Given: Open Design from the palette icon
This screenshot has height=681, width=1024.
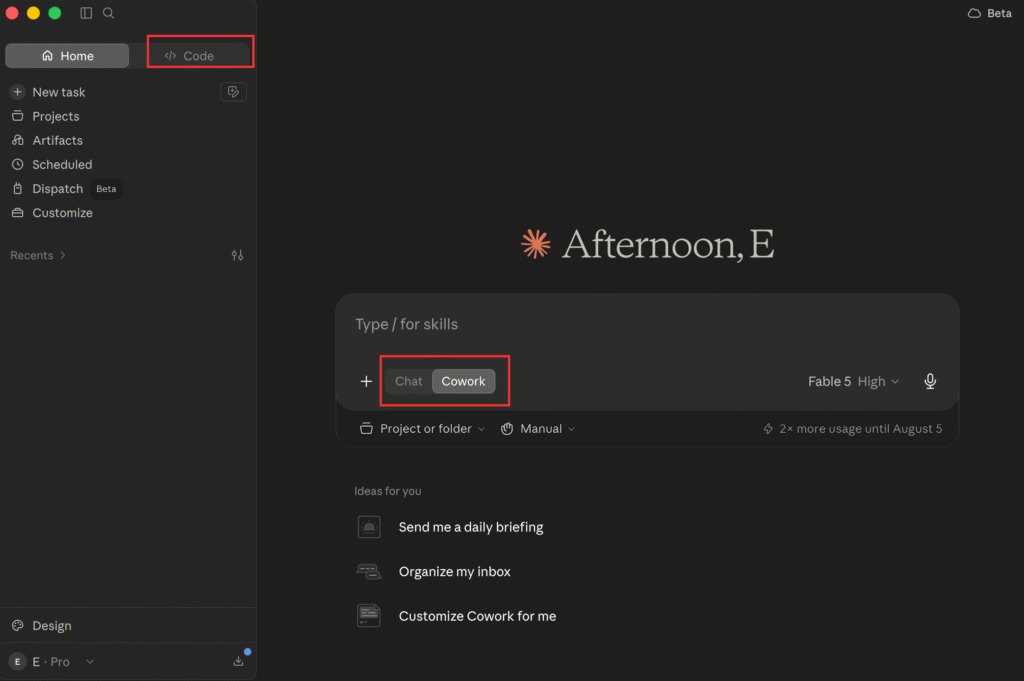Looking at the screenshot, I should 18,626.
